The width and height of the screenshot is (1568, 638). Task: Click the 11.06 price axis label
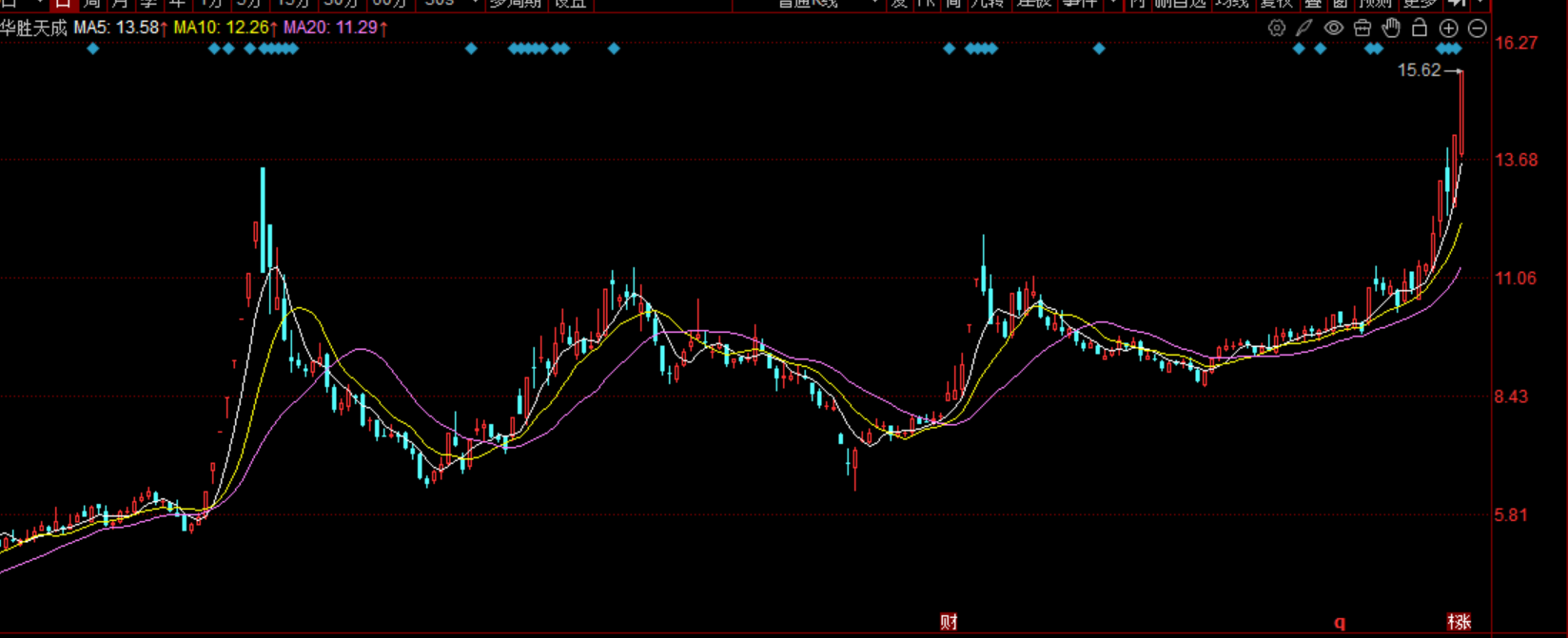(x=1517, y=279)
